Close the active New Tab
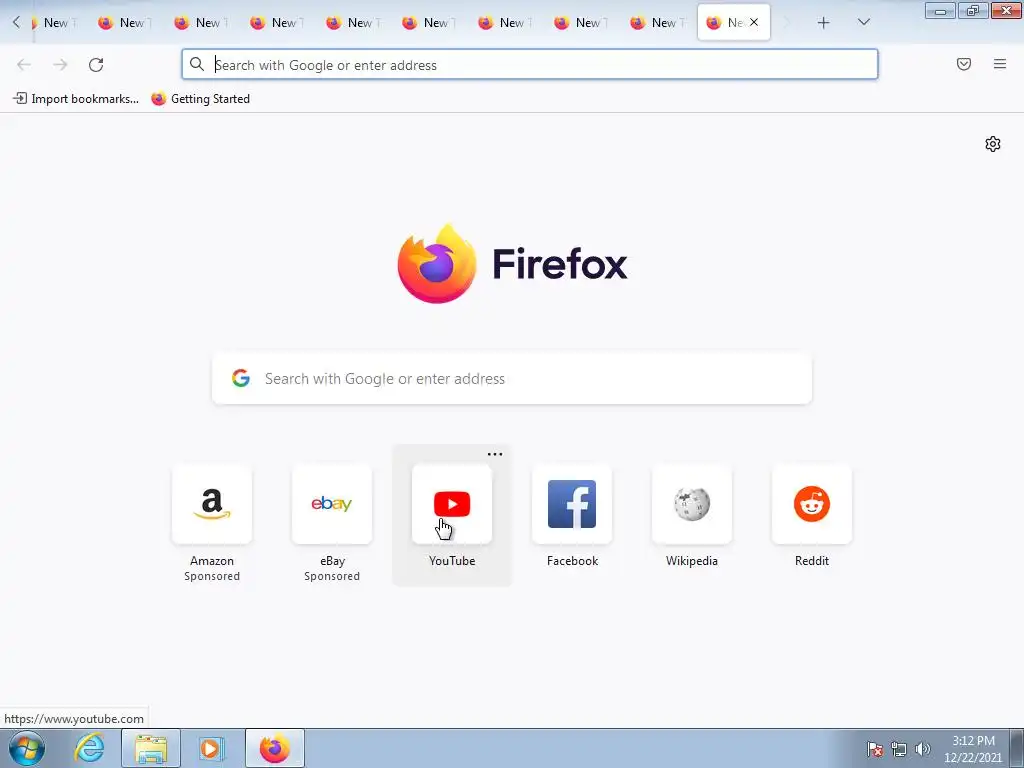 coord(754,22)
